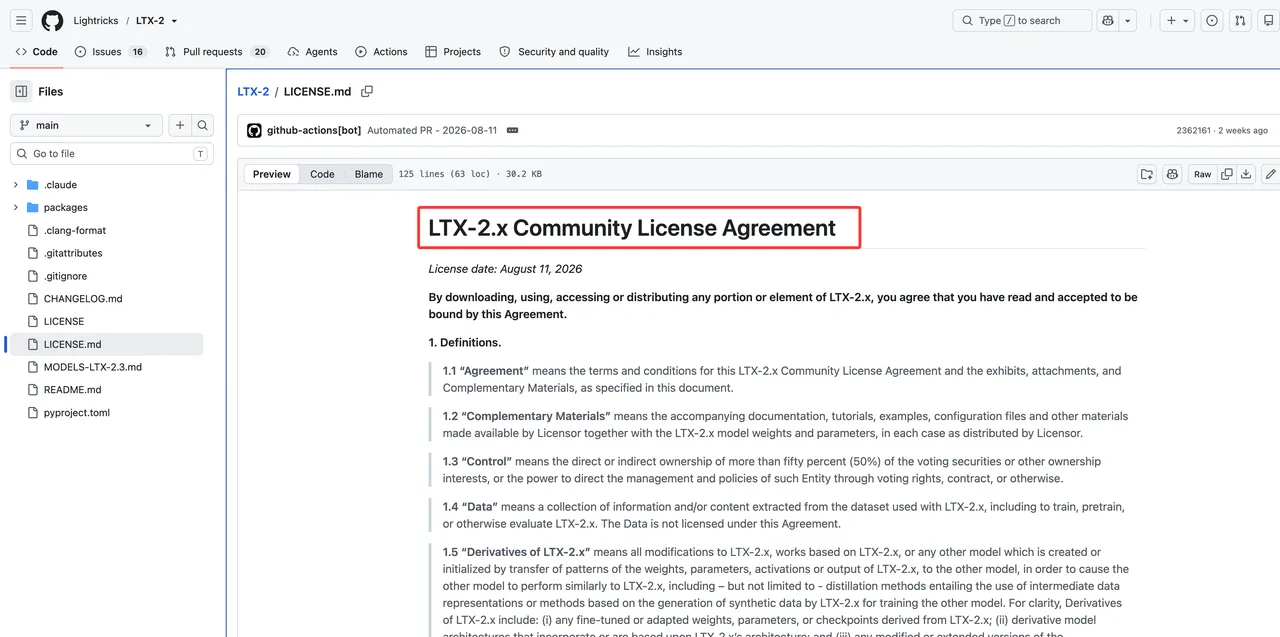
Task: Click the add file plus button
Action: tap(180, 125)
